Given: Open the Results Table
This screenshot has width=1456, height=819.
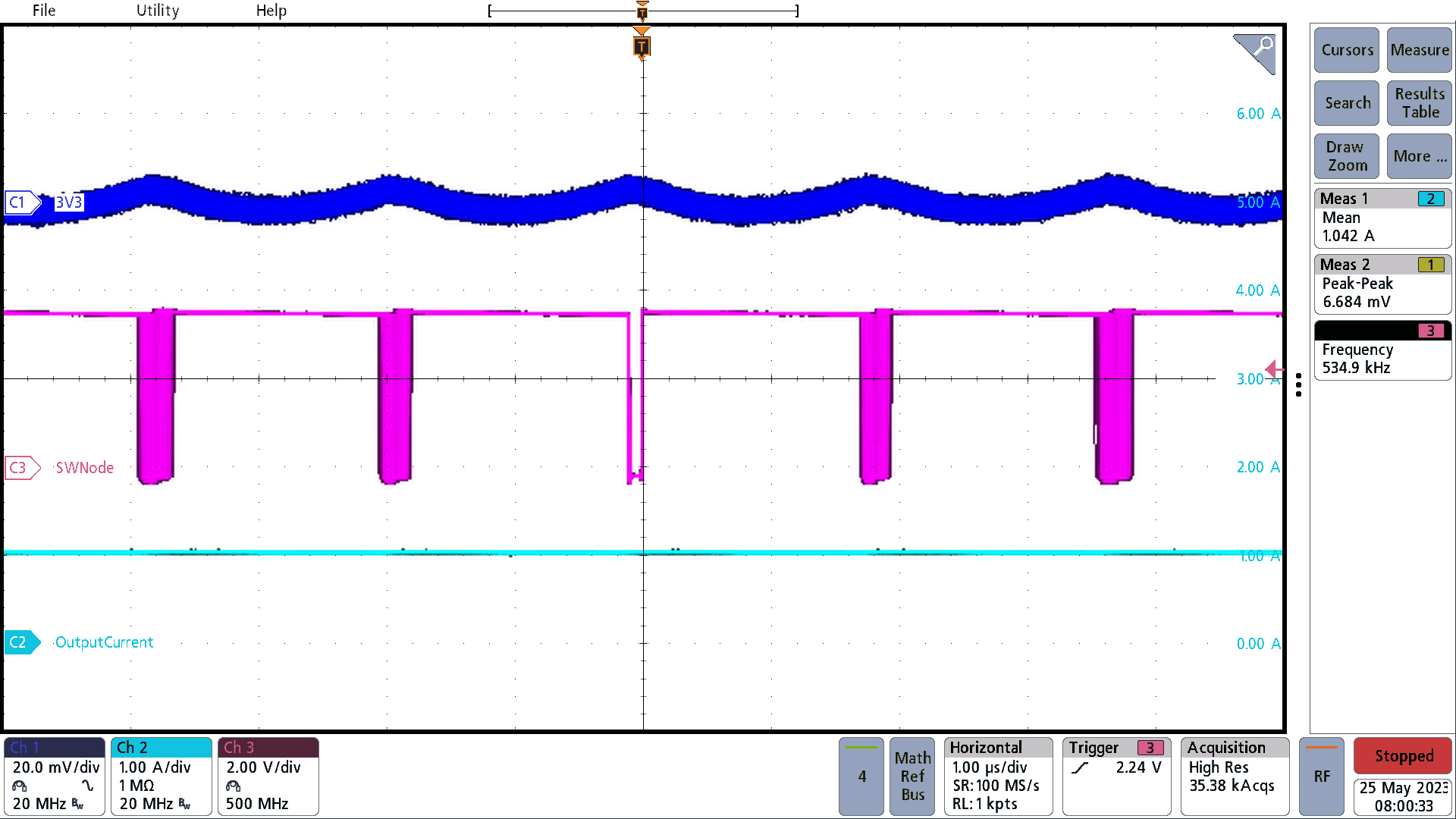Looking at the screenshot, I should pos(1419,102).
